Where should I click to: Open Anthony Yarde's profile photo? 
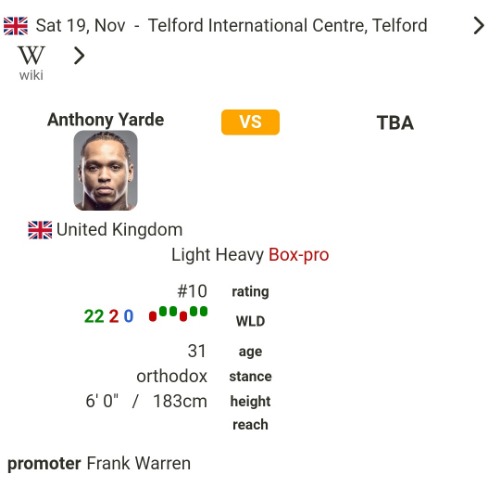[x=105, y=170]
